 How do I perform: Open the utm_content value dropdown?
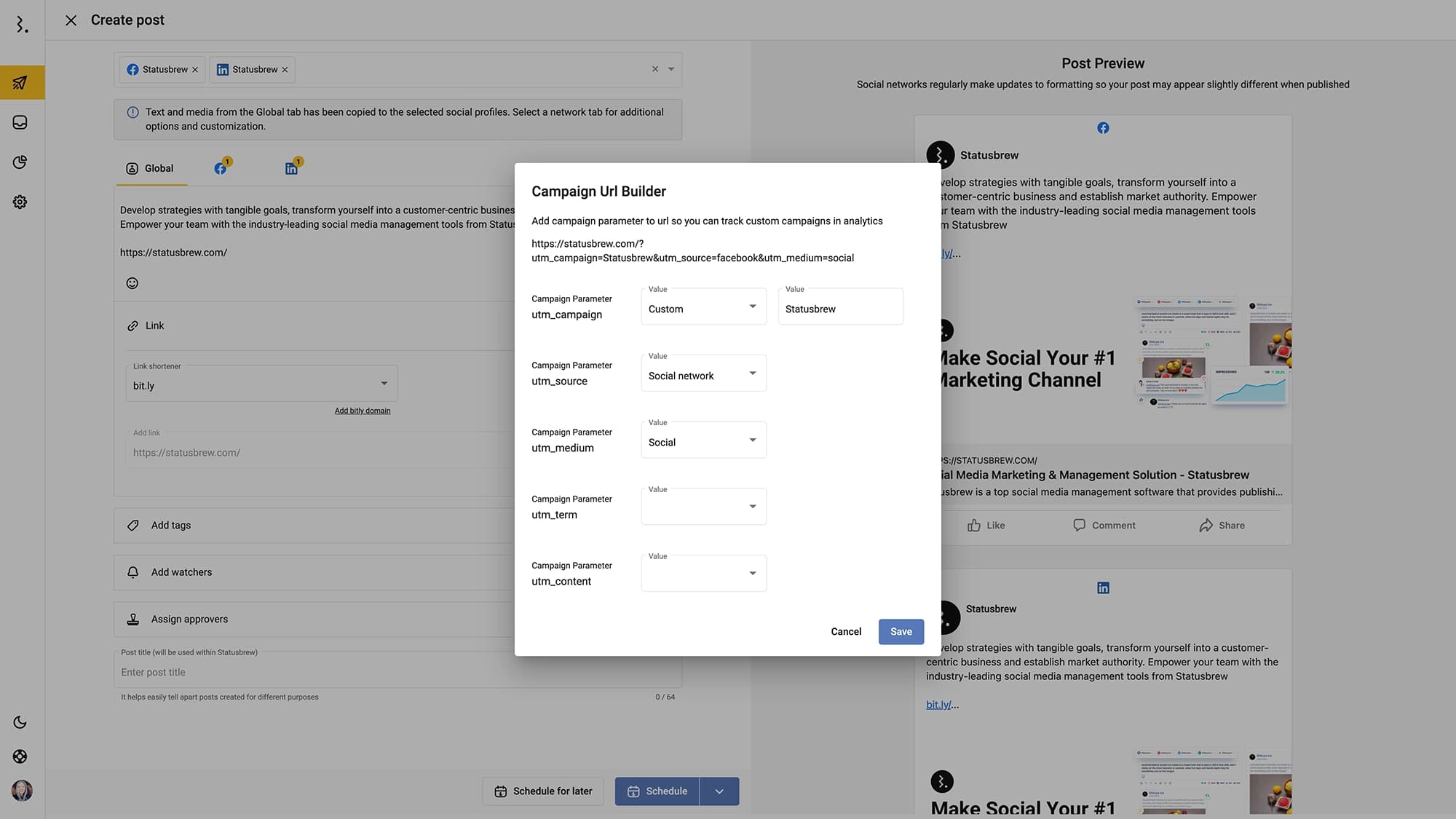coord(703,574)
